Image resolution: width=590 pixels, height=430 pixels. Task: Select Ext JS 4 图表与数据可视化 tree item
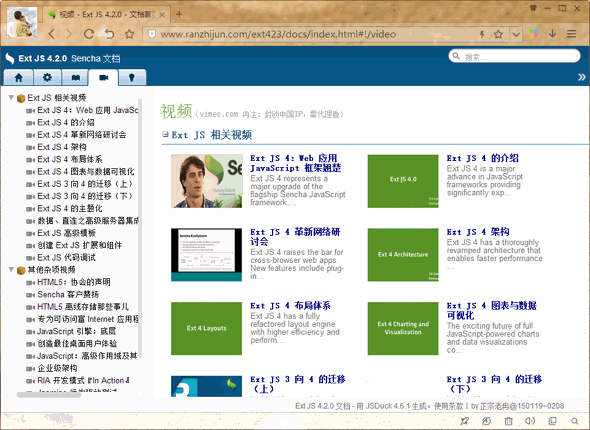click(x=86, y=172)
